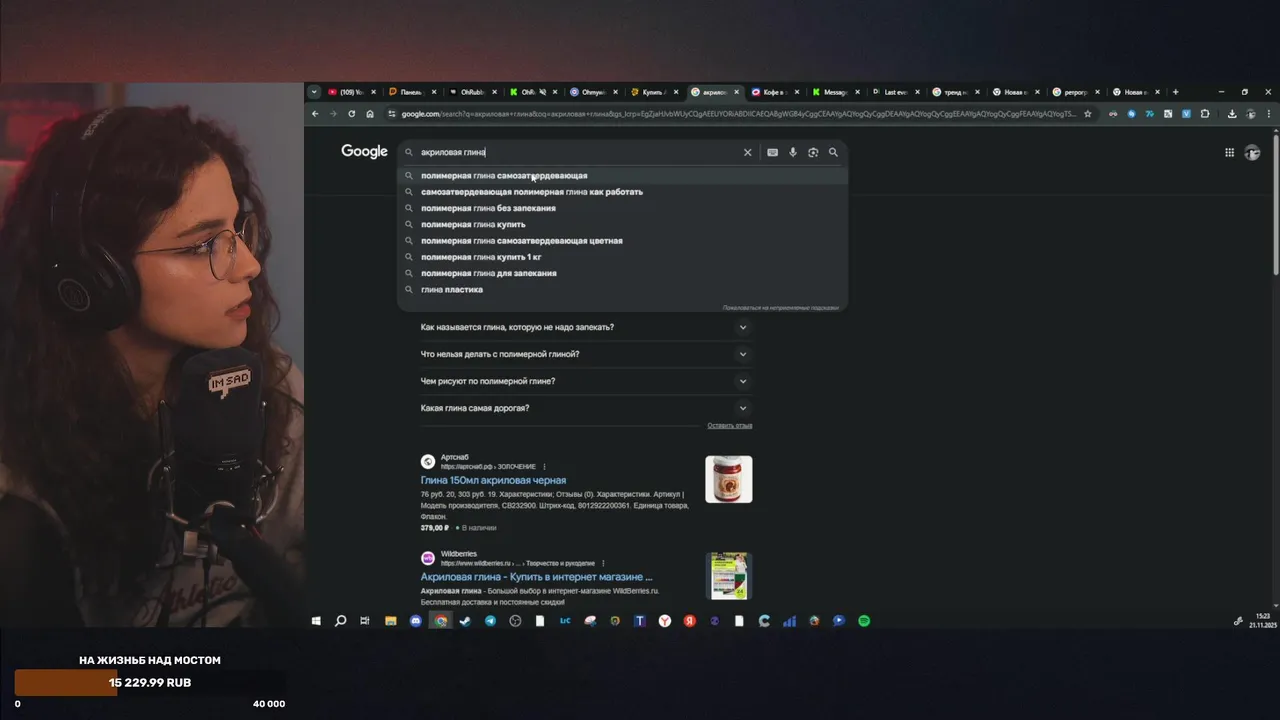The width and height of the screenshot is (1280, 720).
Task: Go forward with the browser forward arrow
Action: pyautogui.click(x=333, y=114)
